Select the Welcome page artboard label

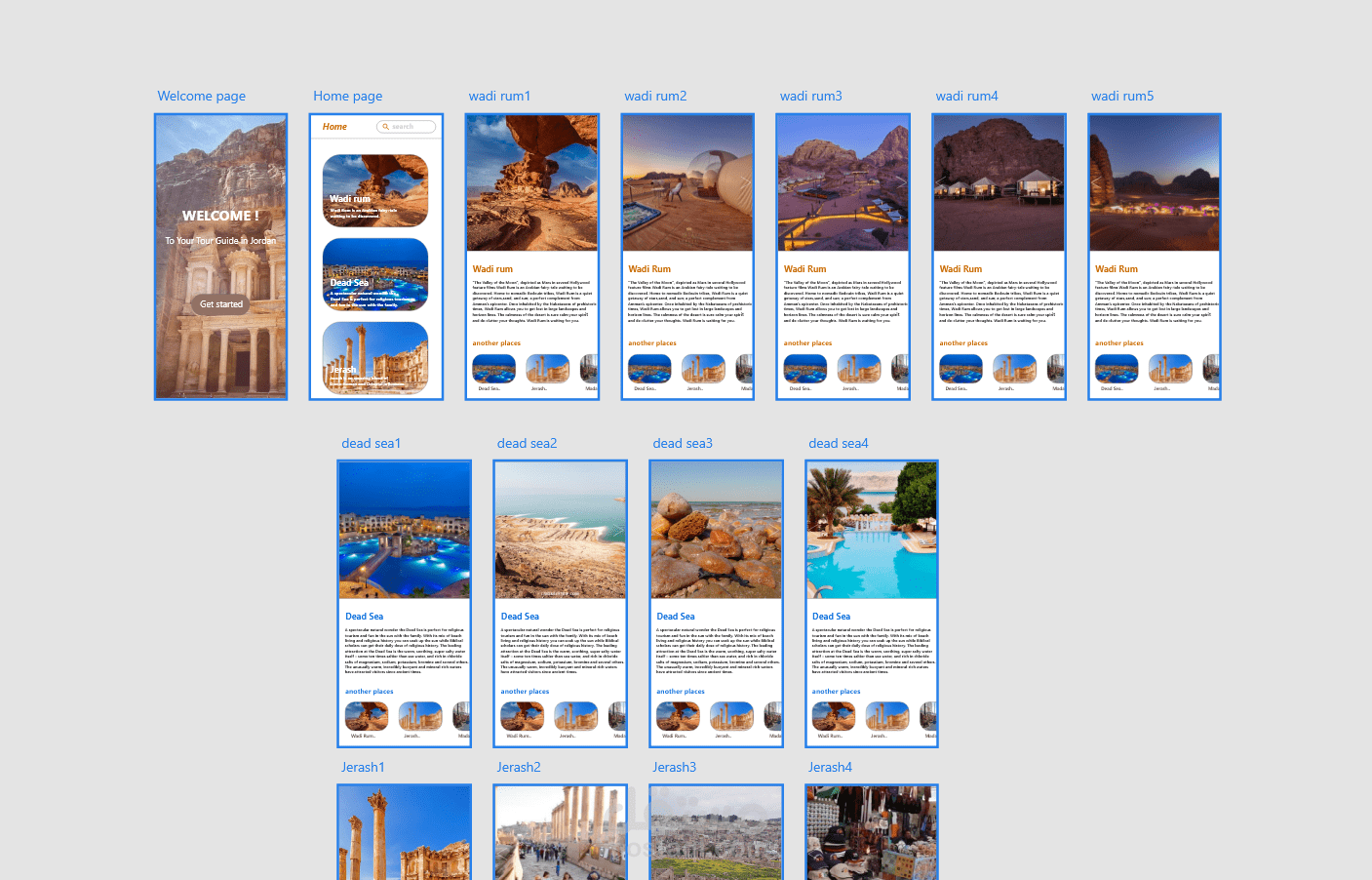coord(202,96)
